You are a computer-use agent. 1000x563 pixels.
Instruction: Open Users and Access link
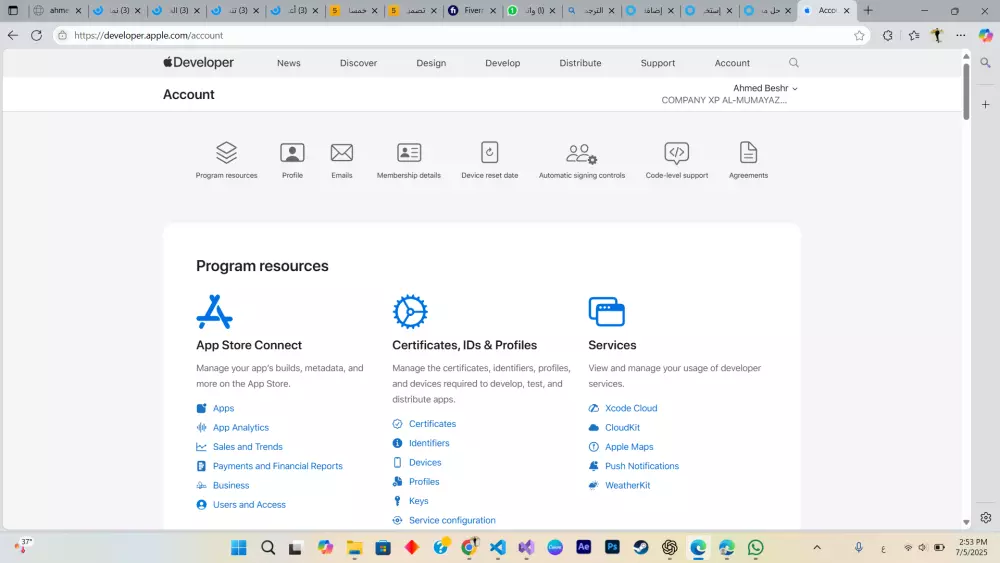(x=249, y=504)
